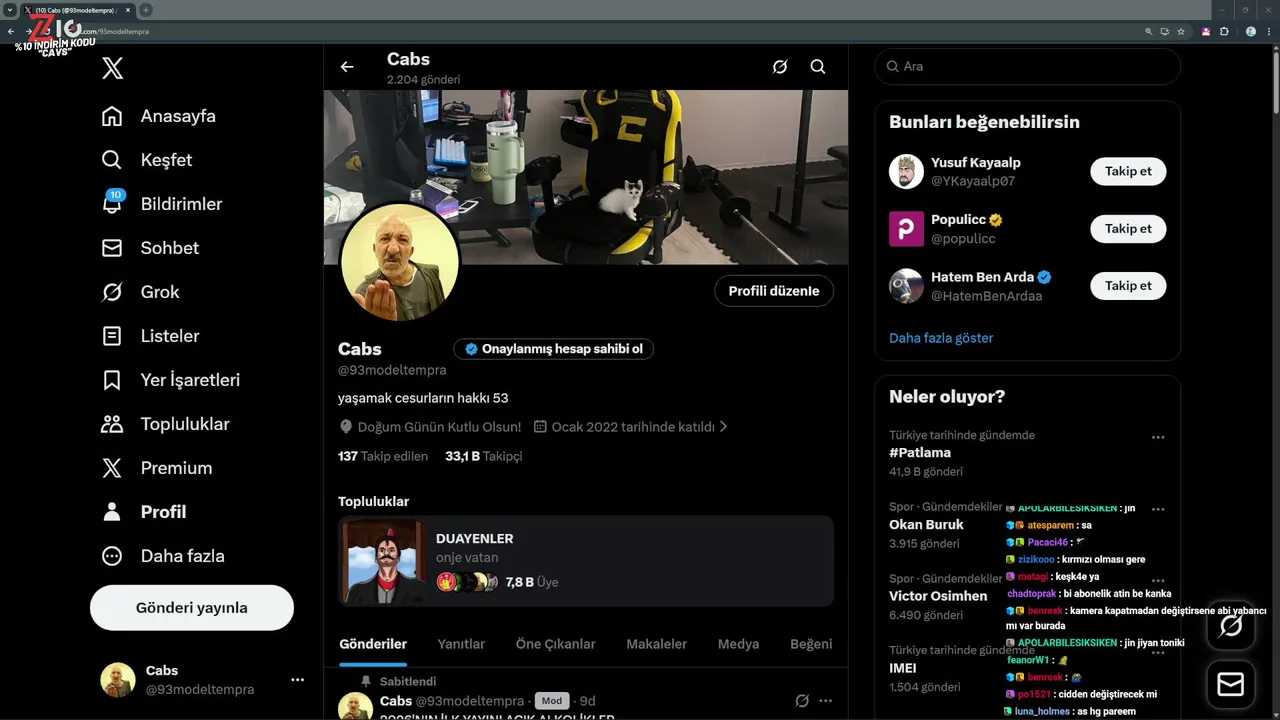
Task: Open the profile avatar picture
Action: (400, 263)
